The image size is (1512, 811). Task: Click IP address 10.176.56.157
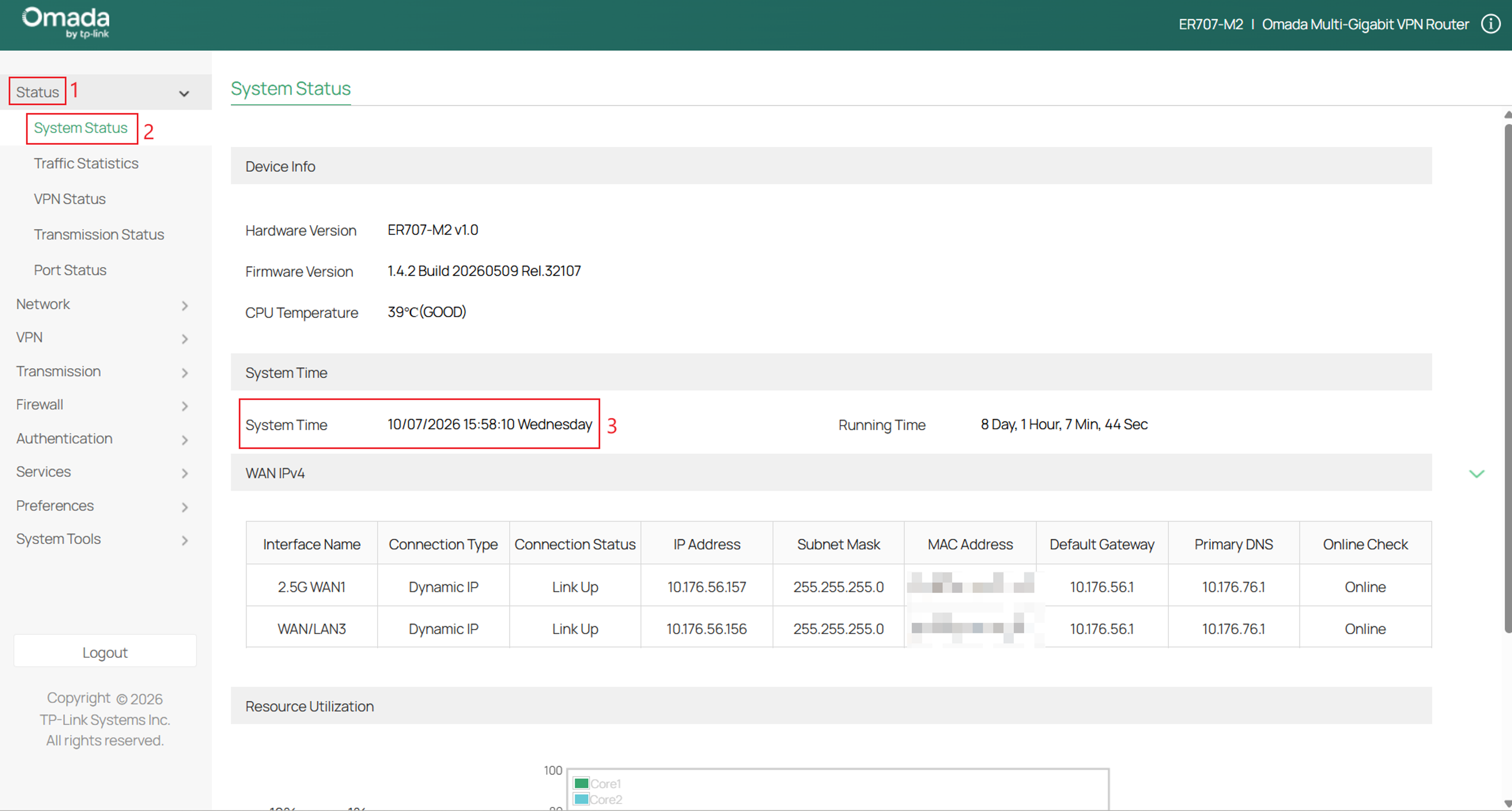pyautogui.click(x=707, y=586)
